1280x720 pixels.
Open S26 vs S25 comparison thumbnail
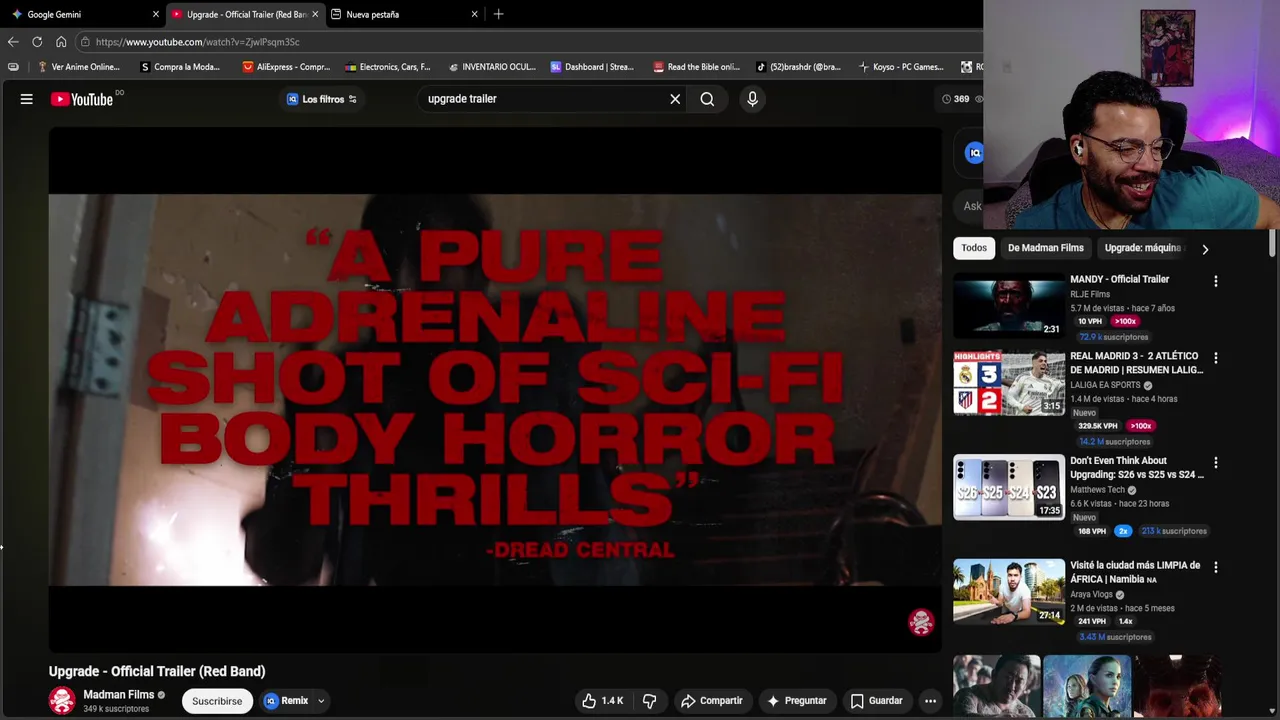coord(1009,487)
